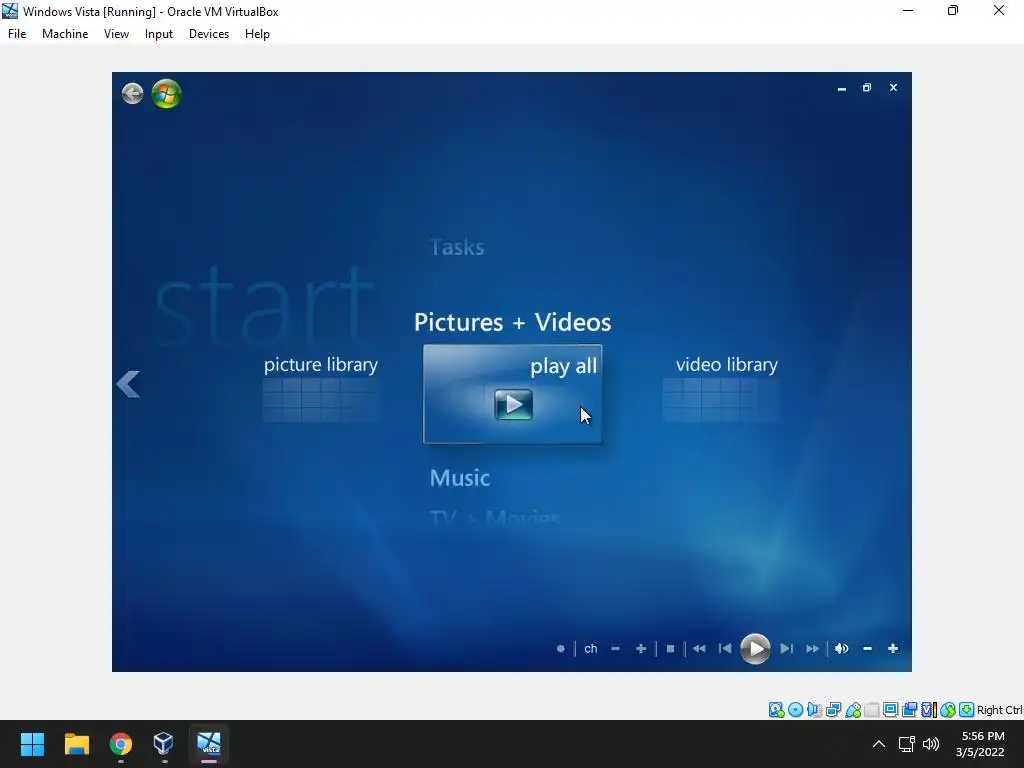Click the green Windows Media Center logo button
The height and width of the screenshot is (768, 1024).
pos(167,94)
